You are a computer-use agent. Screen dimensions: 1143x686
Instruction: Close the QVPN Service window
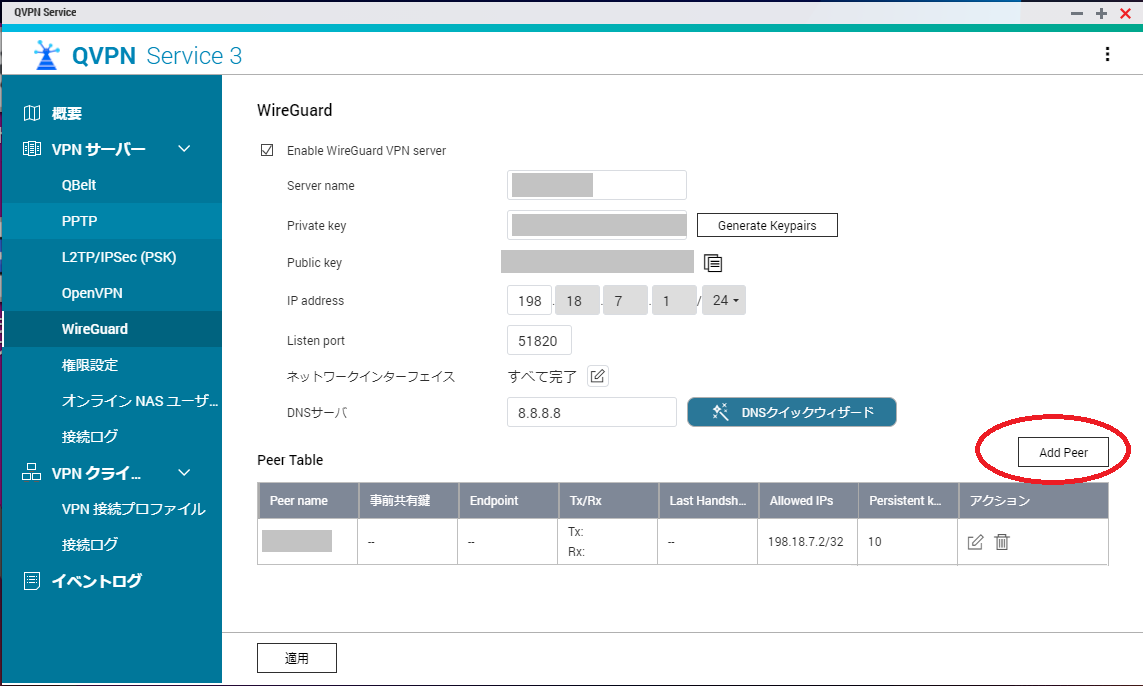(1126, 13)
